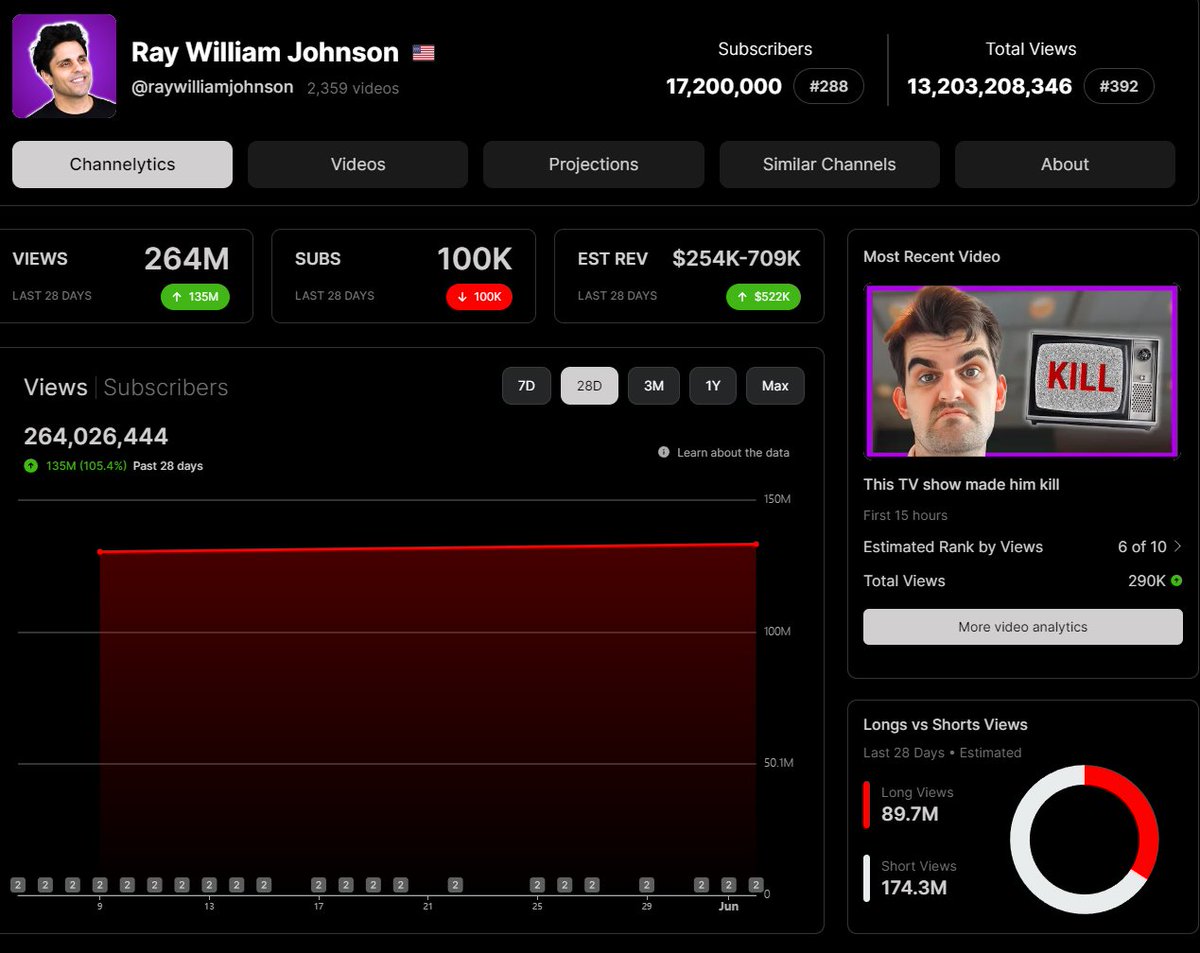Click the green $522K change badge
This screenshot has height=953, width=1200.
click(x=763, y=296)
